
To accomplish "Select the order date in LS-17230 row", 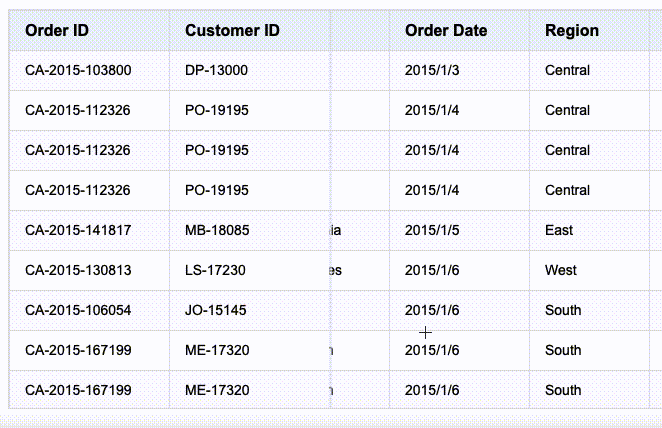I will coord(432,270).
